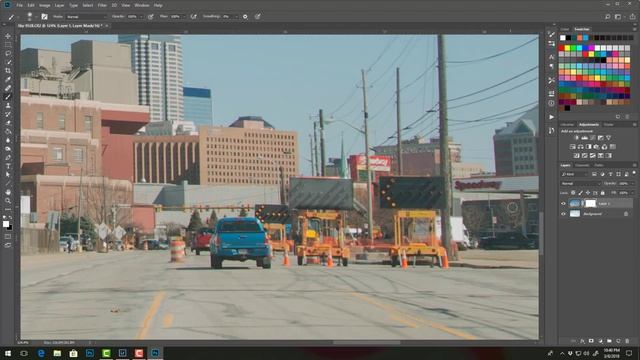The width and height of the screenshot is (640, 360).
Task: Select the Zoom tool
Action: point(8,200)
